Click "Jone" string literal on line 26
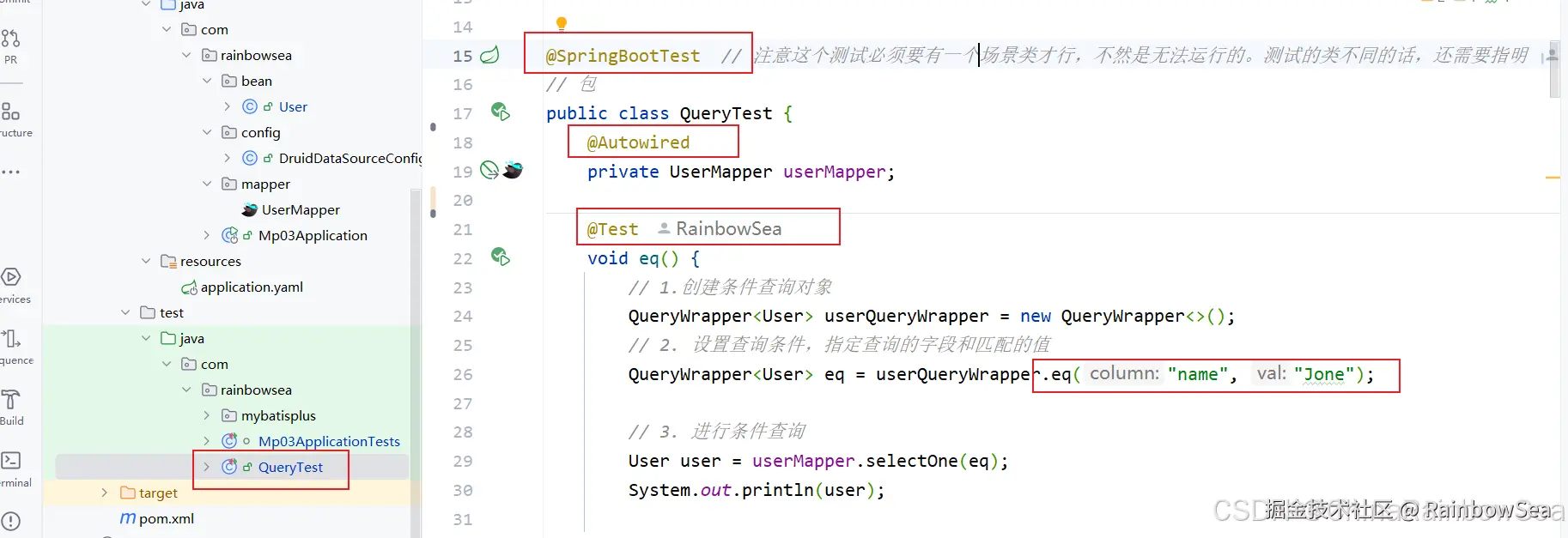Screen dimensions: 1568x538 coord(1323,374)
